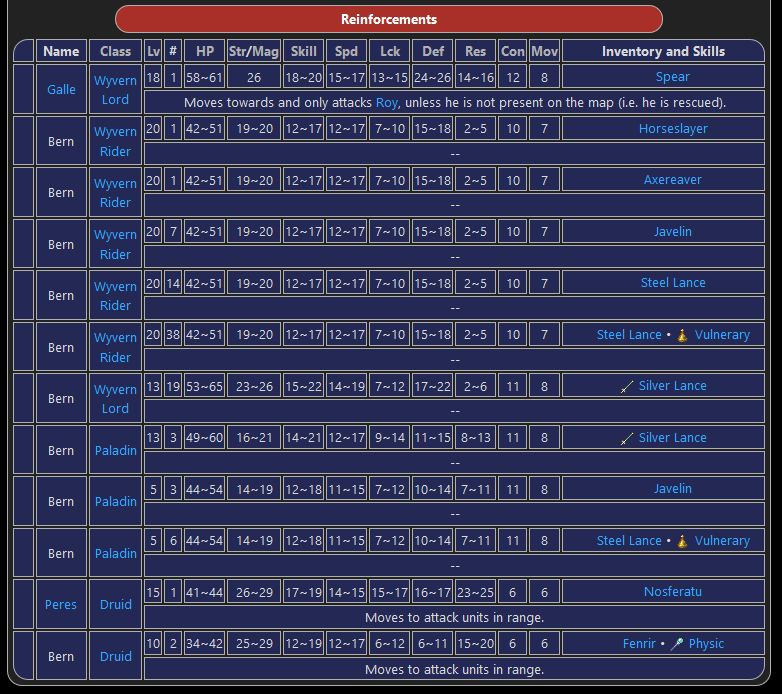Open the Fenrir tome link
Image resolution: width=782 pixels, height=694 pixels.
639,644
